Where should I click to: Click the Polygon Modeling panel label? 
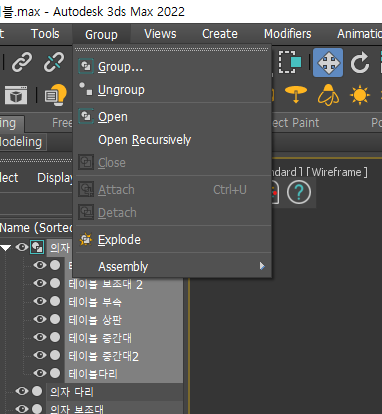click(x=21, y=142)
